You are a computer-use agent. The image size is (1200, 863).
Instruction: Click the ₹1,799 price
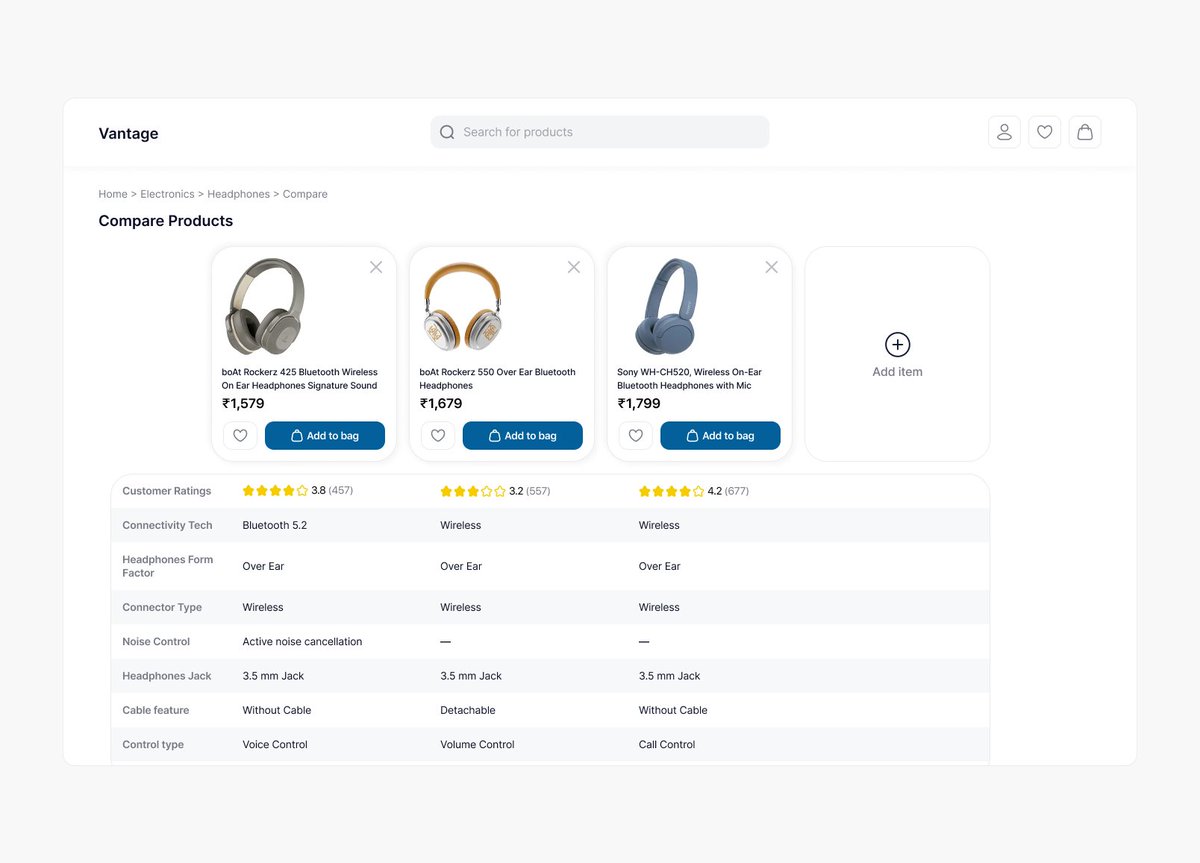[x=639, y=404]
